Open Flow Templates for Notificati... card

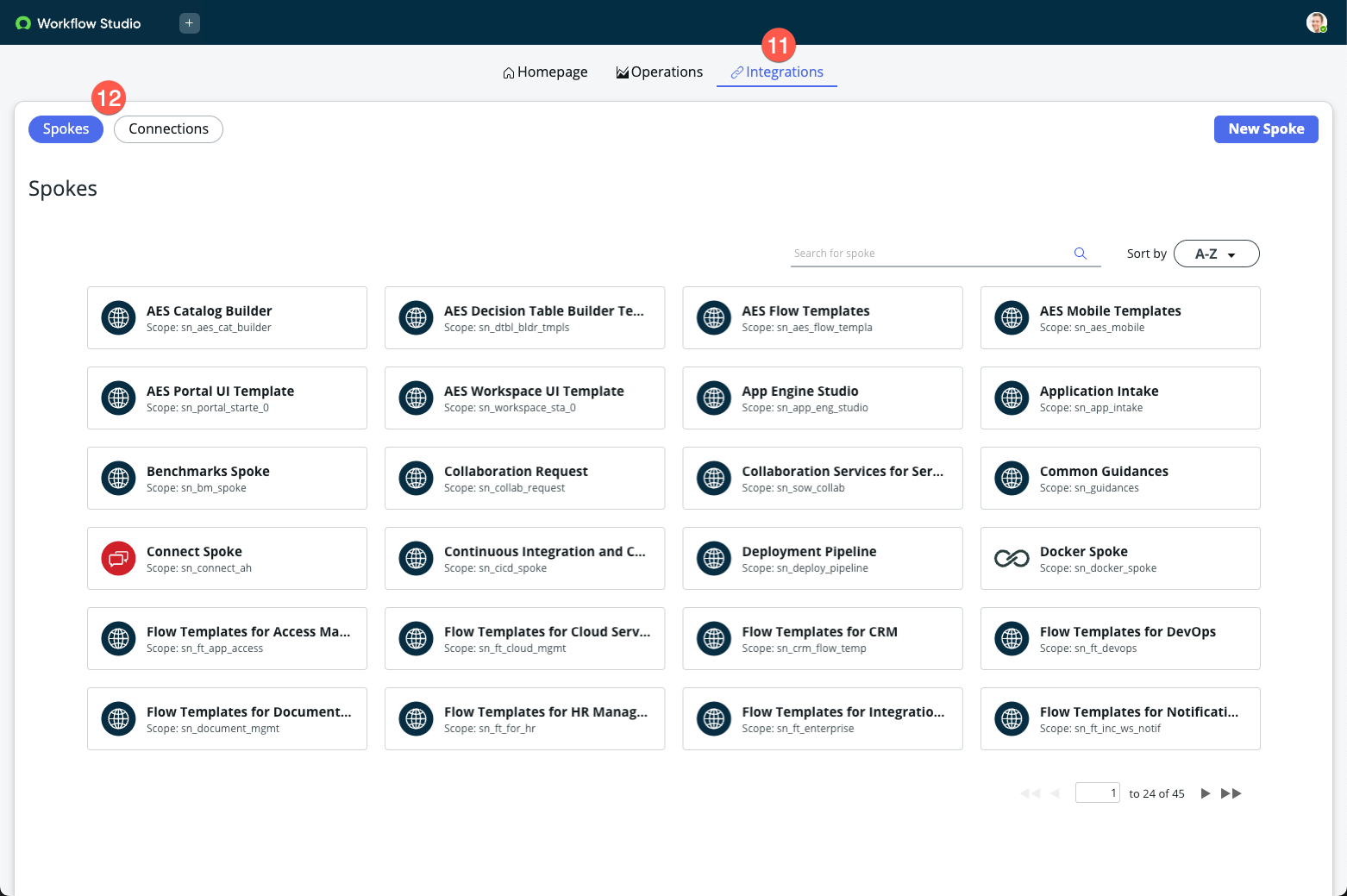pyautogui.click(x=1120, y=719)
